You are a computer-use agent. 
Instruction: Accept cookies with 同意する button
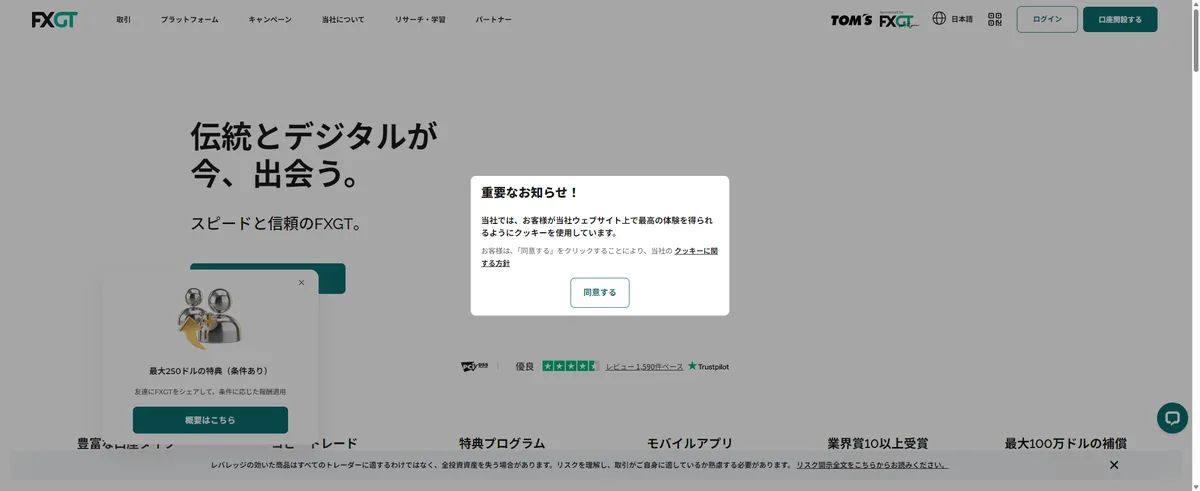click(x=600, y=292)
